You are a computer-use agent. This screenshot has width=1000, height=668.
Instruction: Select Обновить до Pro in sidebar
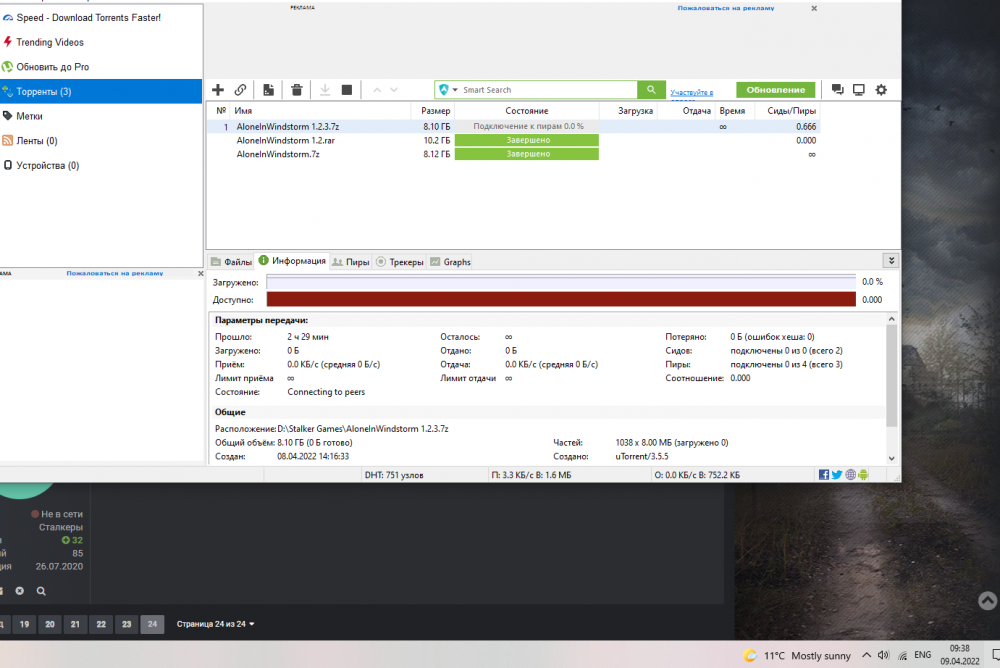pyautogui.click(x=52, y=67)
